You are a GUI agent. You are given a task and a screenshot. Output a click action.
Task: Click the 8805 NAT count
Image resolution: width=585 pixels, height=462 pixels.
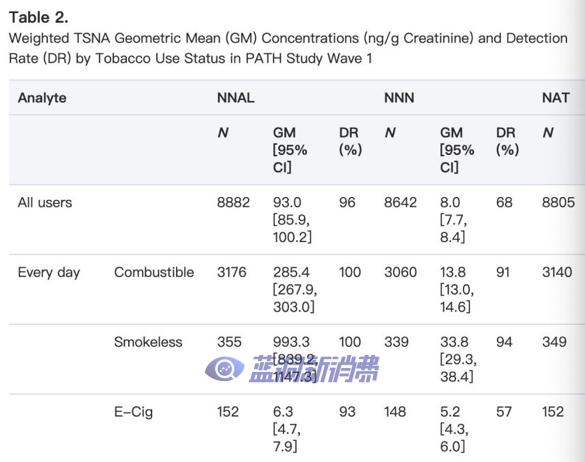(x=559, y=203)
